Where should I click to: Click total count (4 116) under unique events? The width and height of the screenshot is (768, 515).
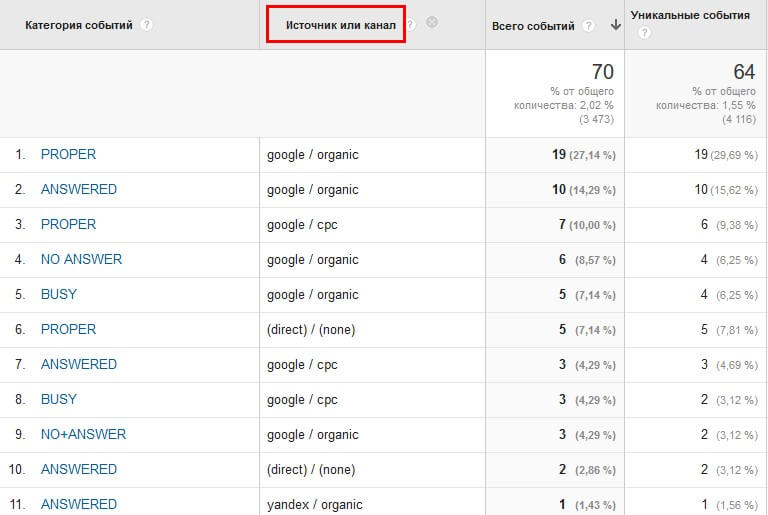(x=739, y=119)
